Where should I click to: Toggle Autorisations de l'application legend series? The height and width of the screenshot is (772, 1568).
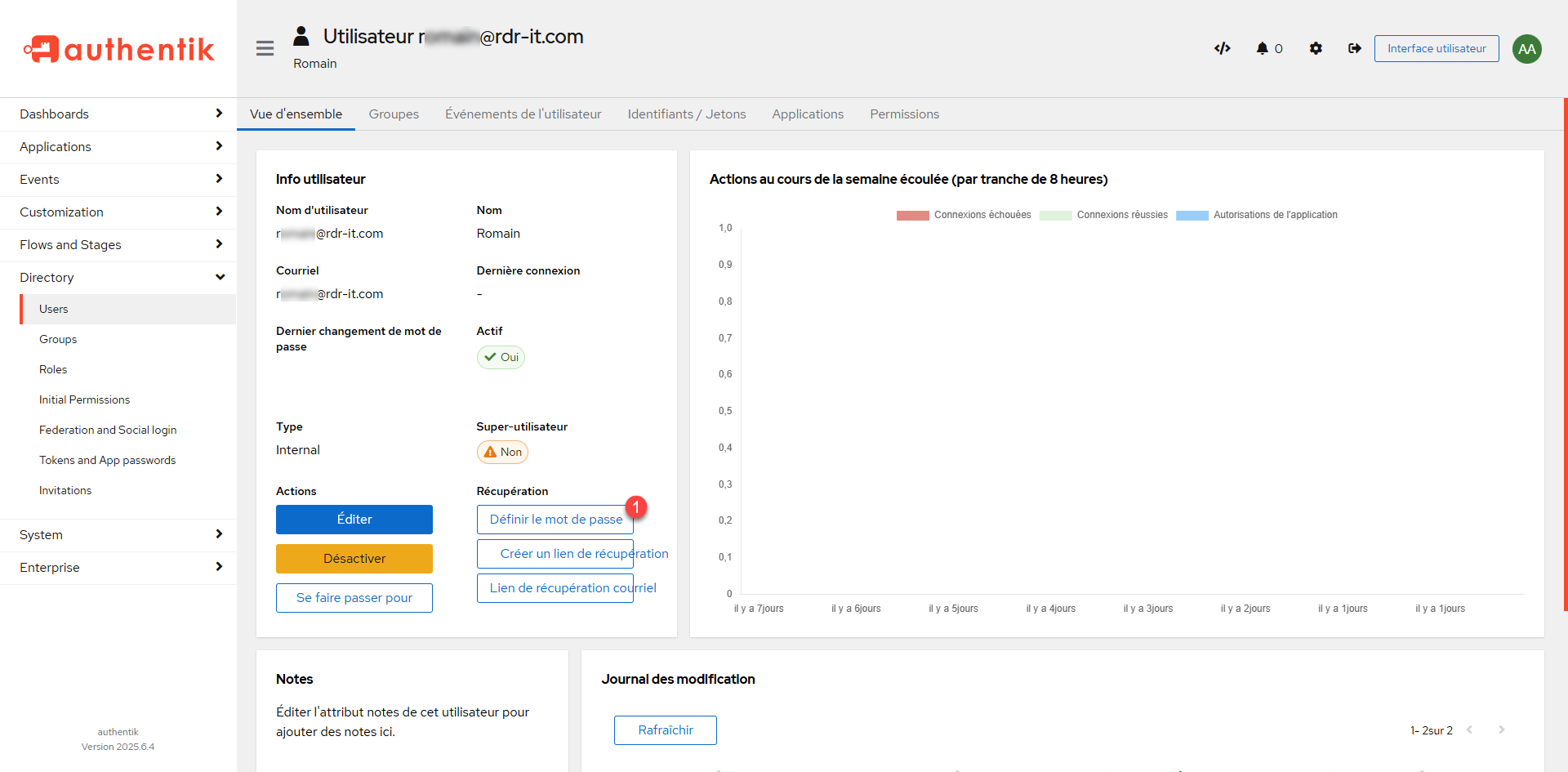pyautogui.click(x=1257, y=215)
